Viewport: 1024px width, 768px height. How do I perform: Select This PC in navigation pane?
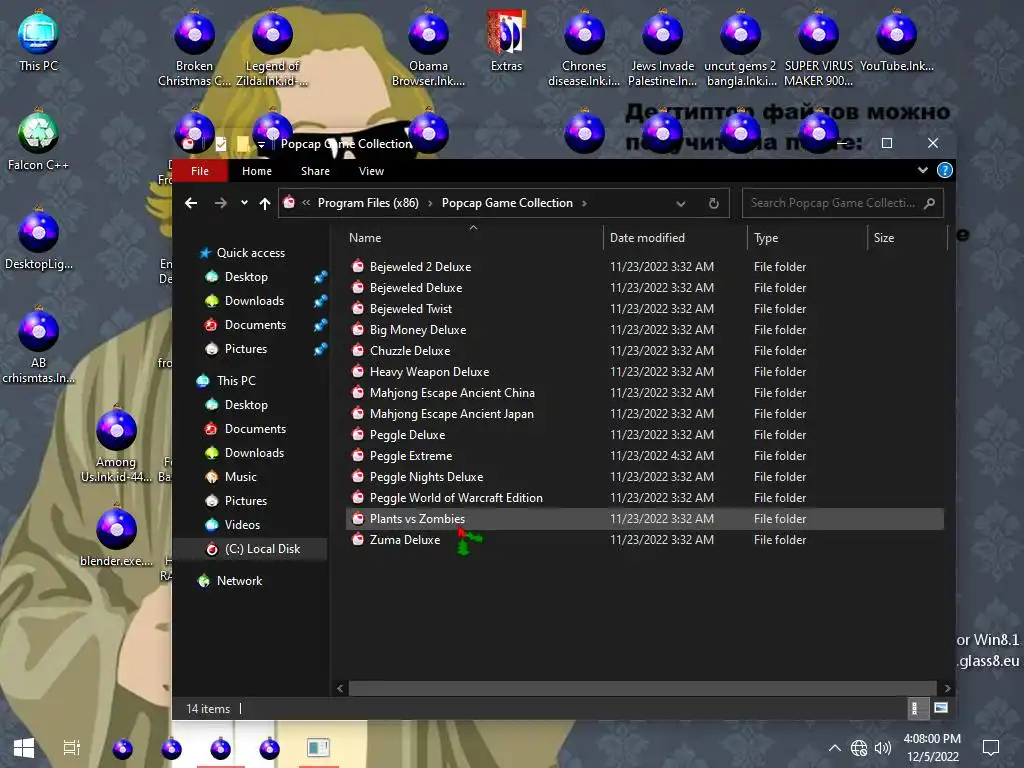coord(236,381)
